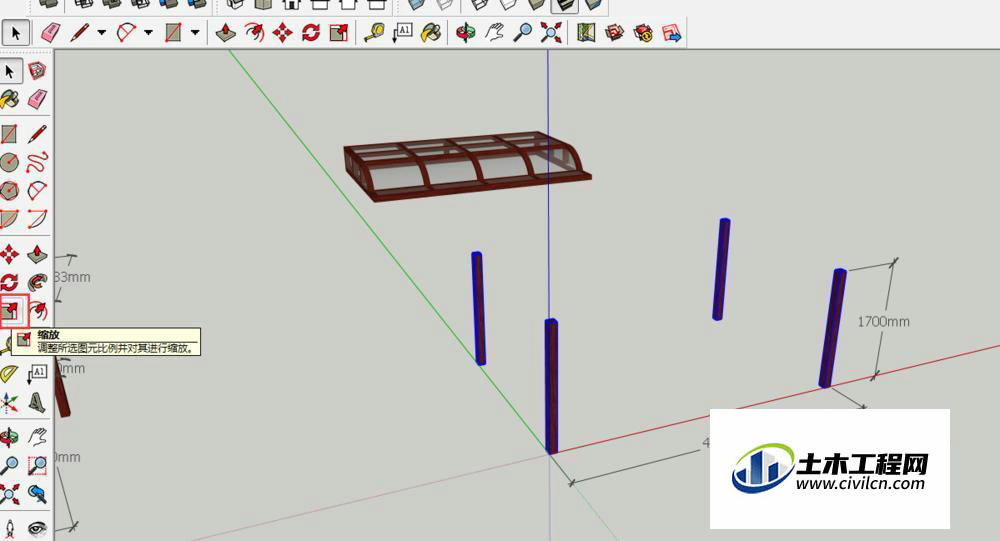Select the Tape Measure tool in the top toolbar
1000x541 pixels.
tap(374, 33)
